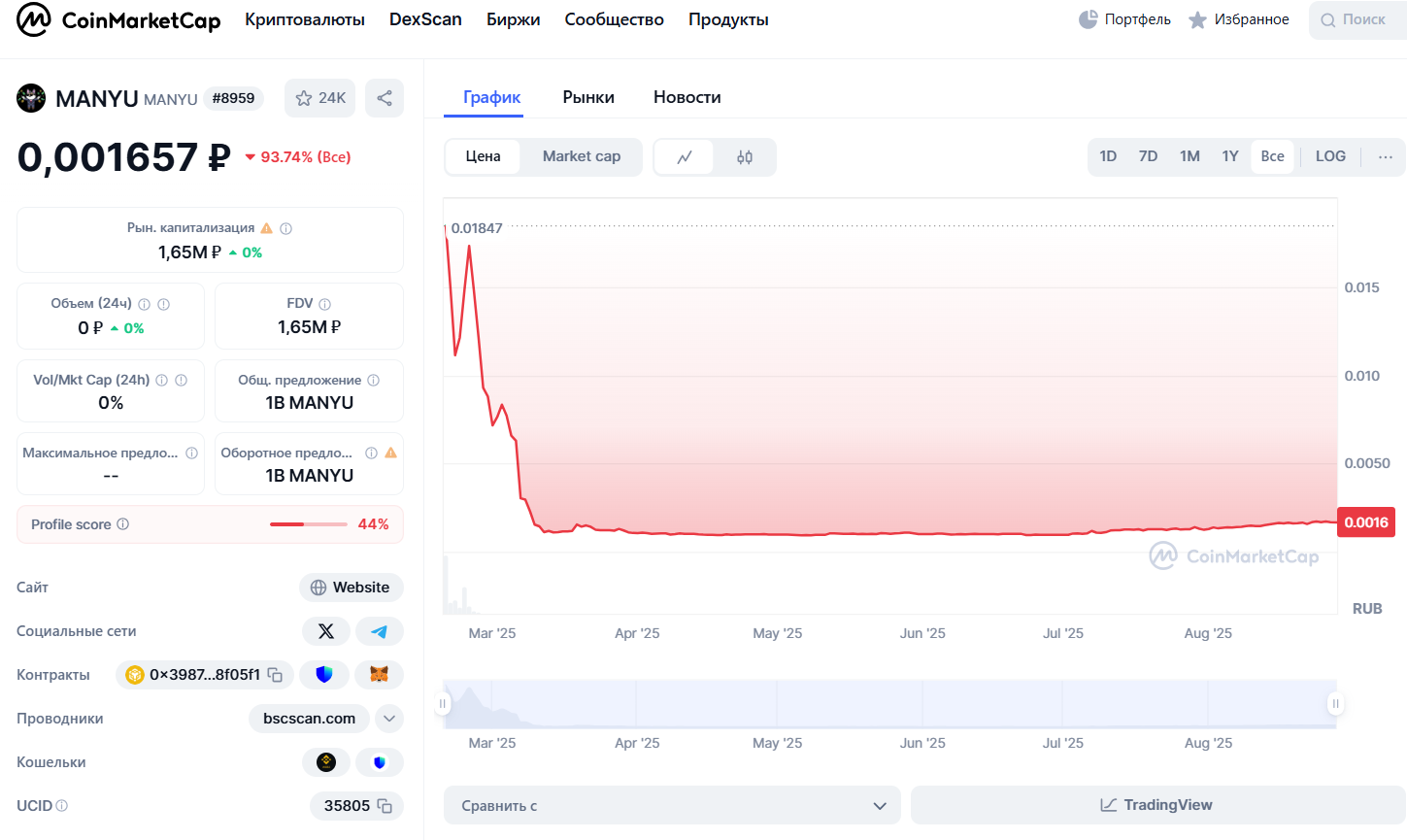This screenshot has height=840, width=1407.
Task: Set chart range to 7D
Action: (1149, 156)
